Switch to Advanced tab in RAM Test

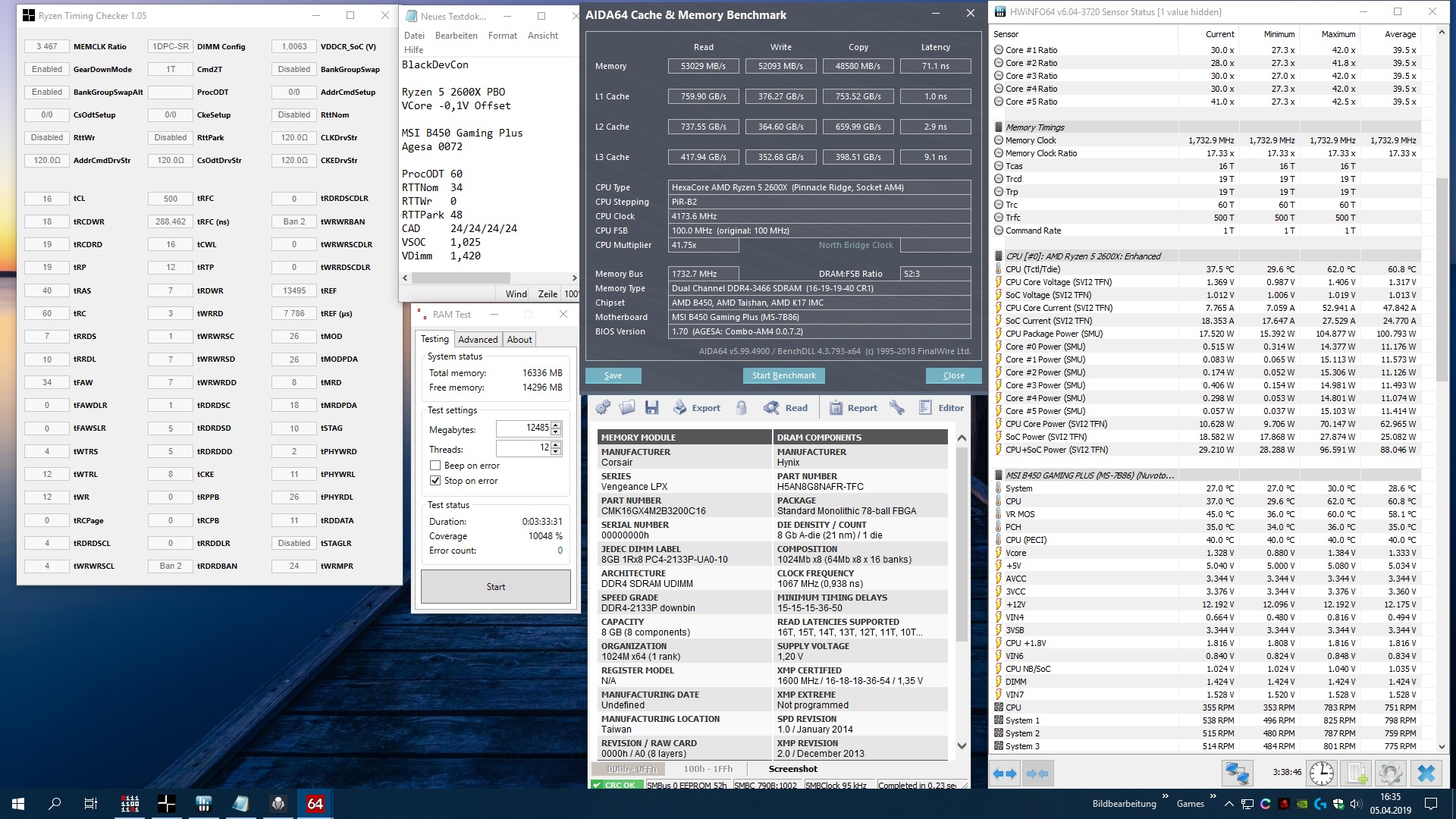pyautogui.click(x=478, y=340)
